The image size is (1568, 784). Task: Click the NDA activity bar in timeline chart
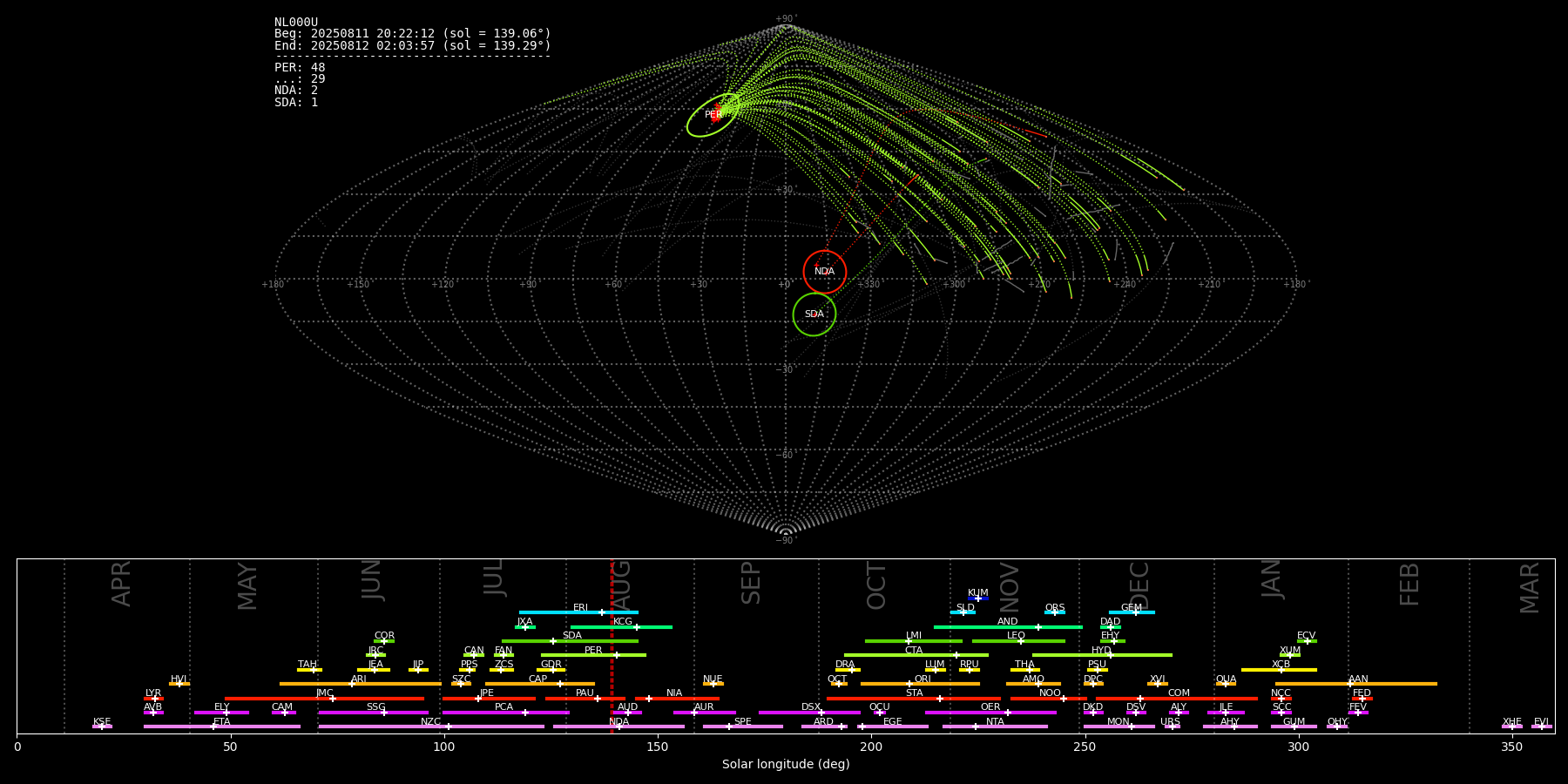click(618, 727)
